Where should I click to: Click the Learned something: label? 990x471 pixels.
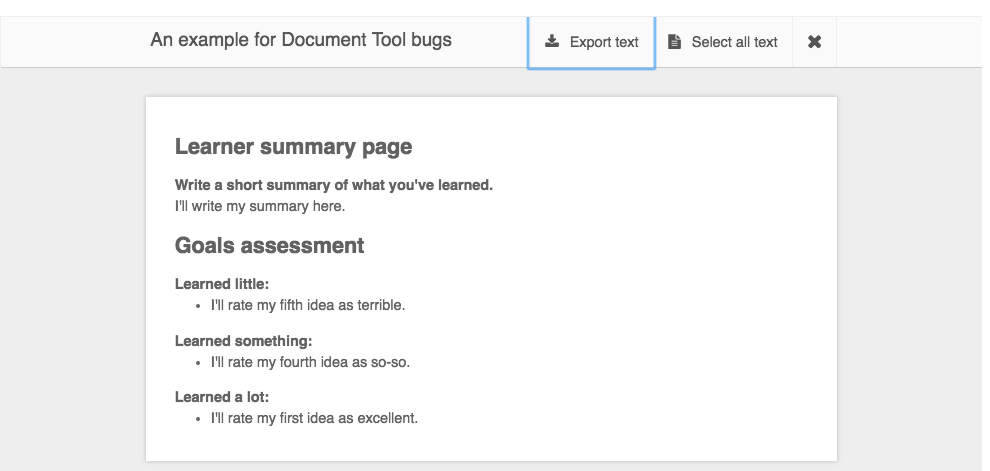244,341
